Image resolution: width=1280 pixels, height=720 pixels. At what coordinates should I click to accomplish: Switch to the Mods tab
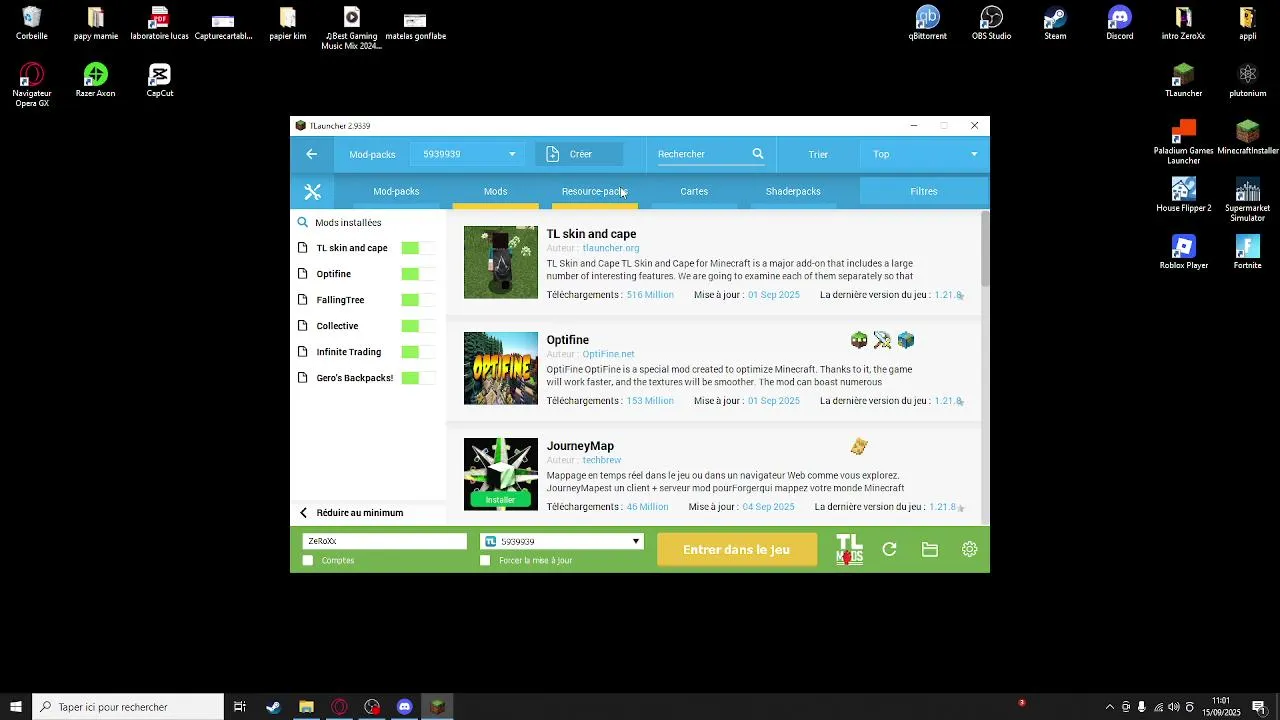tap(495, 192)
